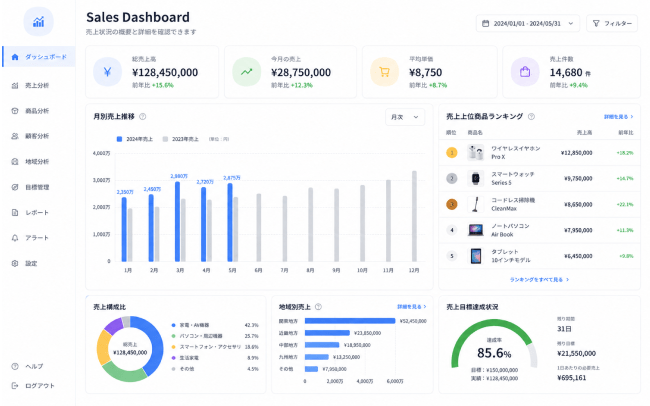
Task: Click the rank 5 badge
Action: (x=451, y=256)
